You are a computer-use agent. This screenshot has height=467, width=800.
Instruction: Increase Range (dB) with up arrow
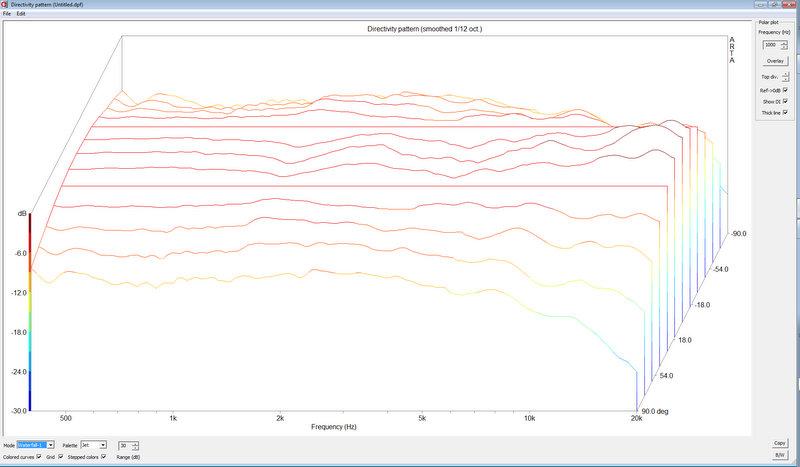pos(135,442)
